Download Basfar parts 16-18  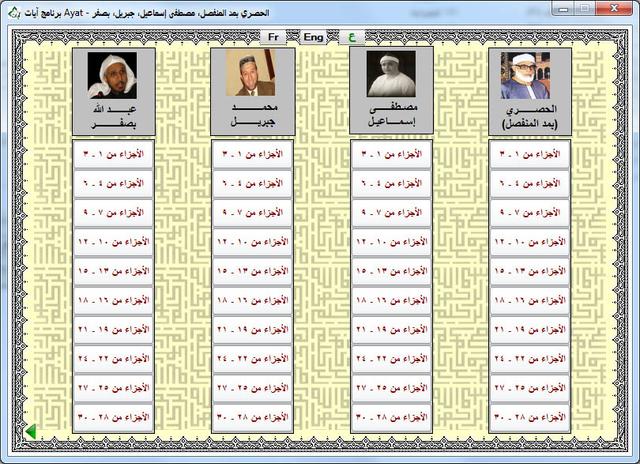pyautogui.click(x=113, y=300)
